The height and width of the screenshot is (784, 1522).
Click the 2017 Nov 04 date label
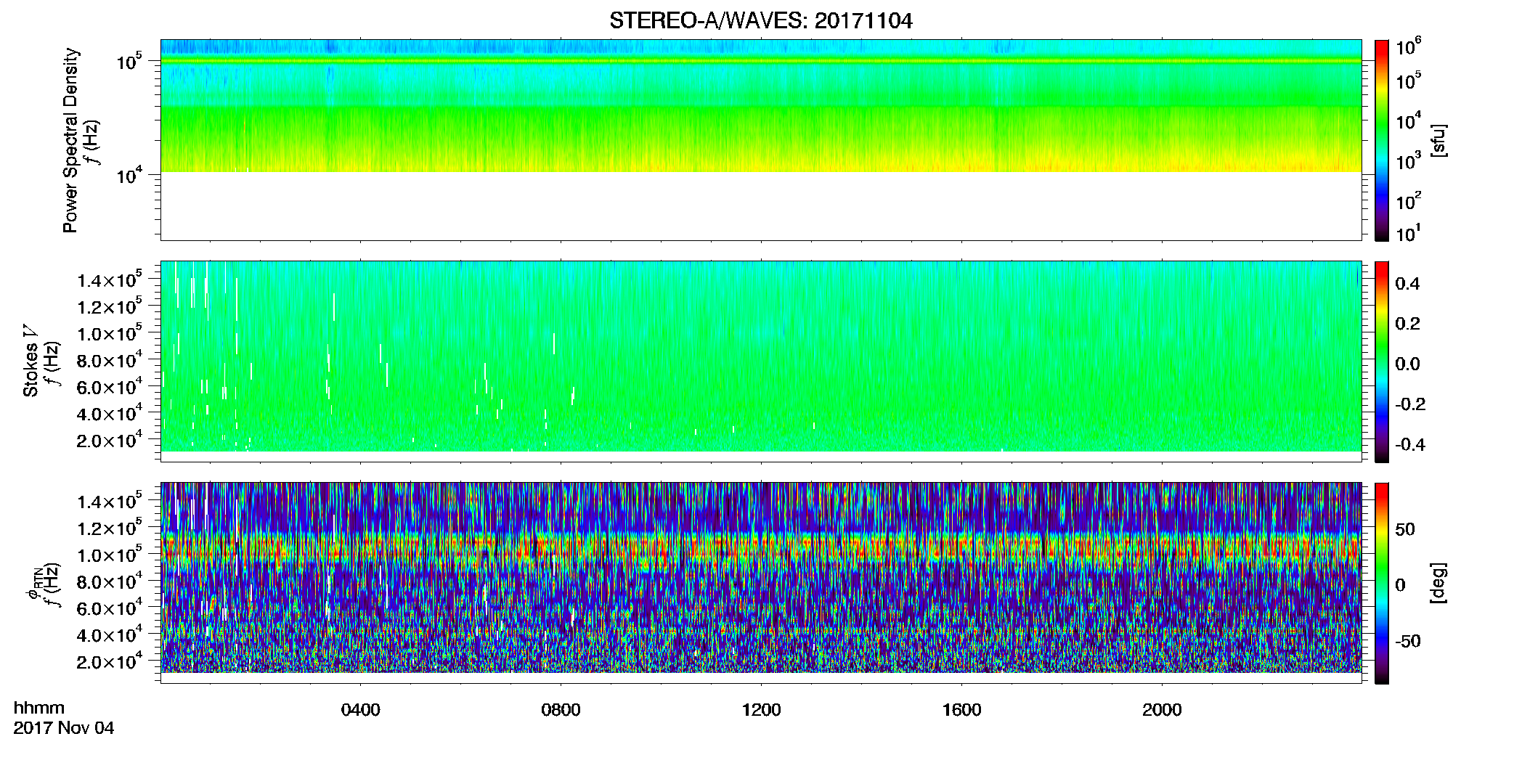click(64, 728)
